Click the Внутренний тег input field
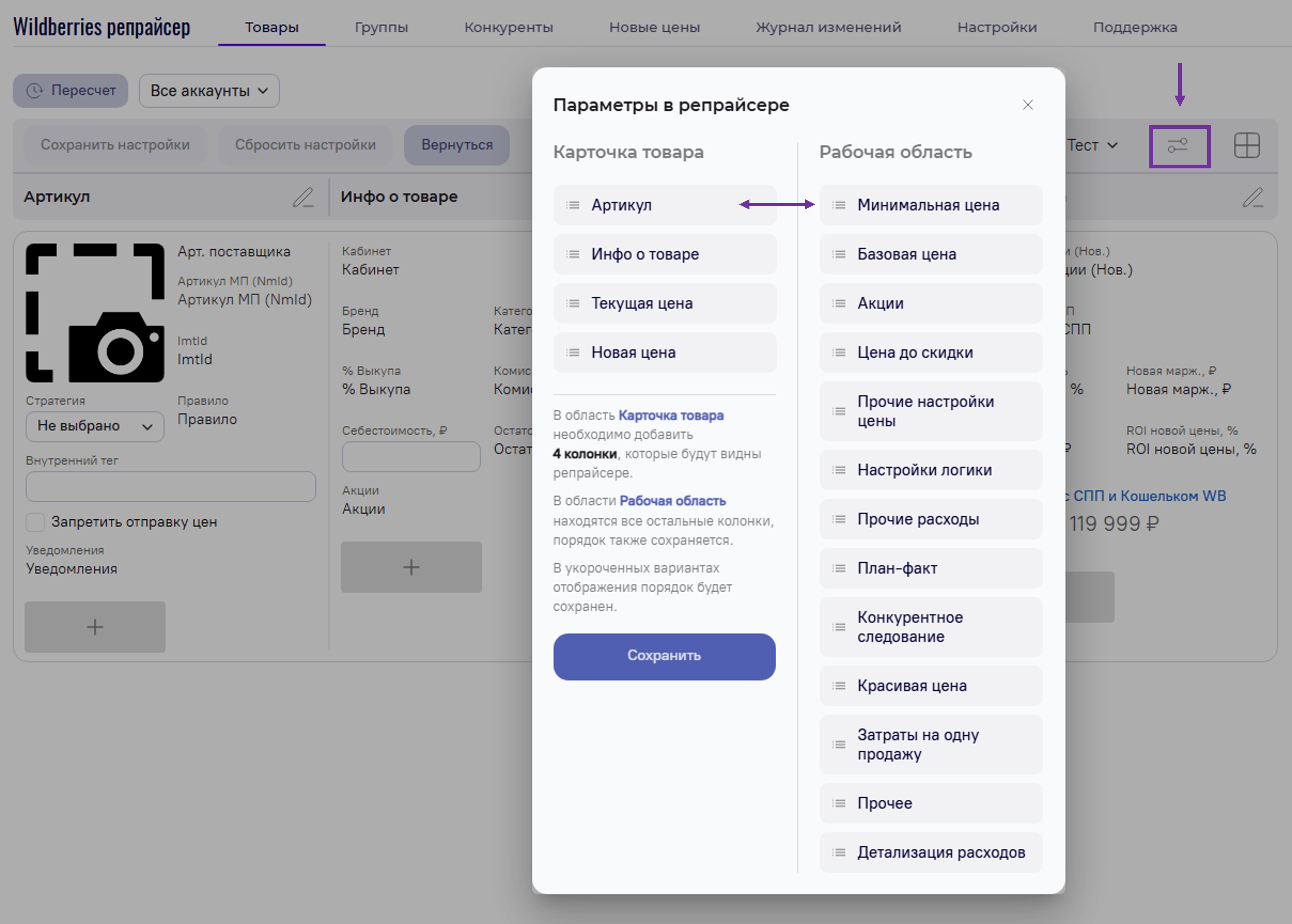The image size is (1292, 924). click(x=171, y=486)
